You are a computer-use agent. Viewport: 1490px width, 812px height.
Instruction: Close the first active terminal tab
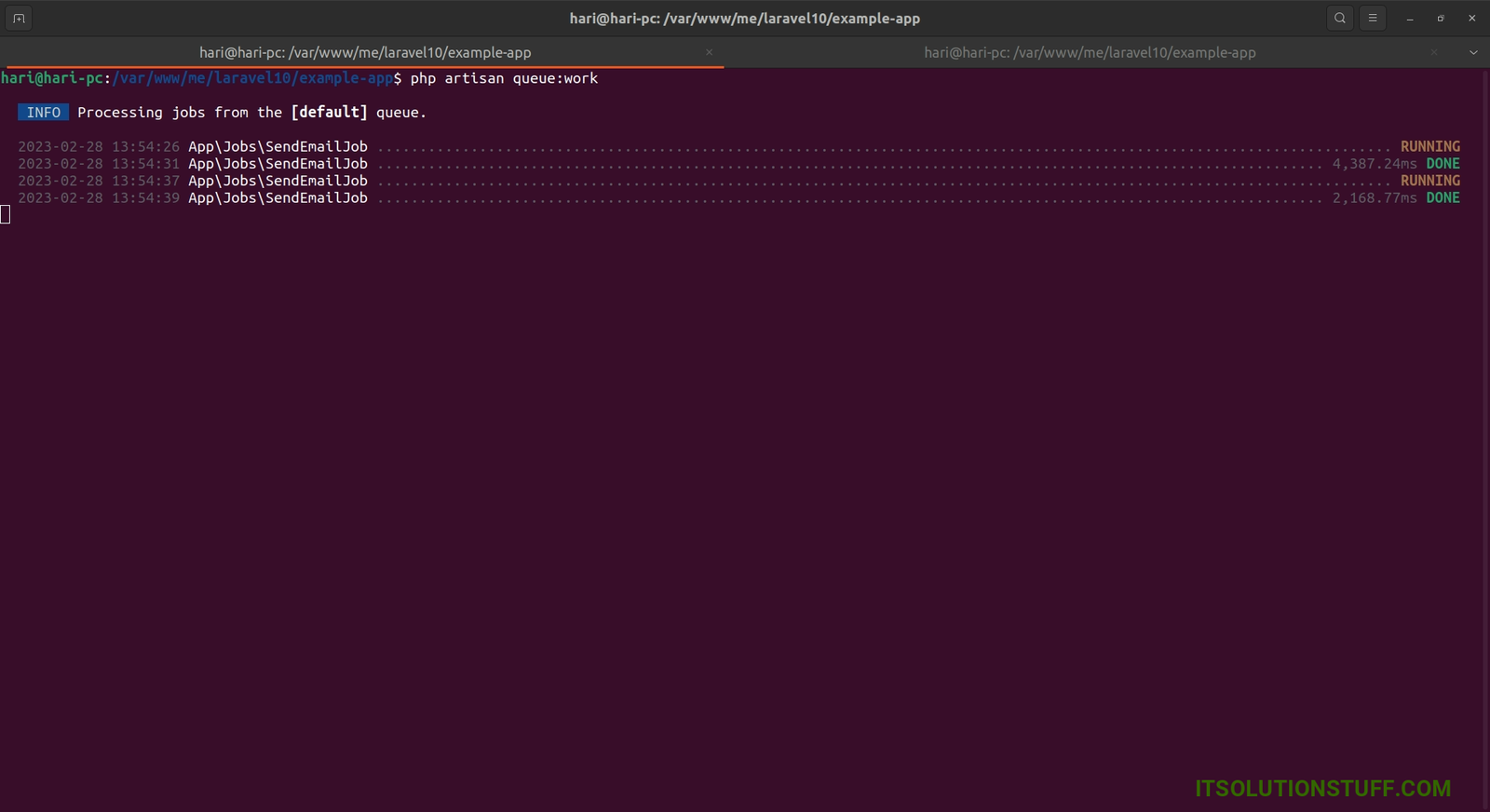point(709,52)
